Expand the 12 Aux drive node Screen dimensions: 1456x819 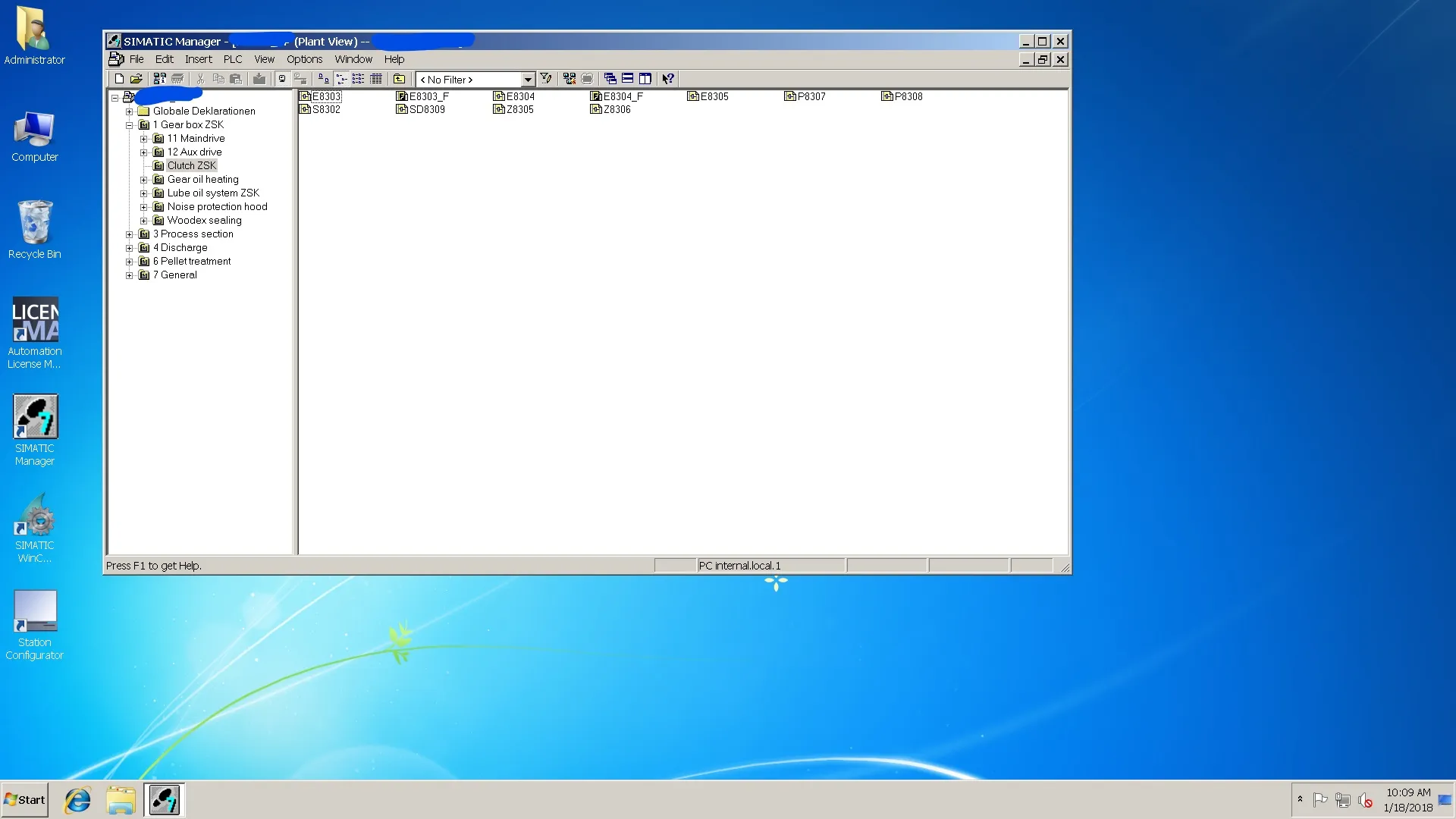pyautogui.click(x=143, y=152)
